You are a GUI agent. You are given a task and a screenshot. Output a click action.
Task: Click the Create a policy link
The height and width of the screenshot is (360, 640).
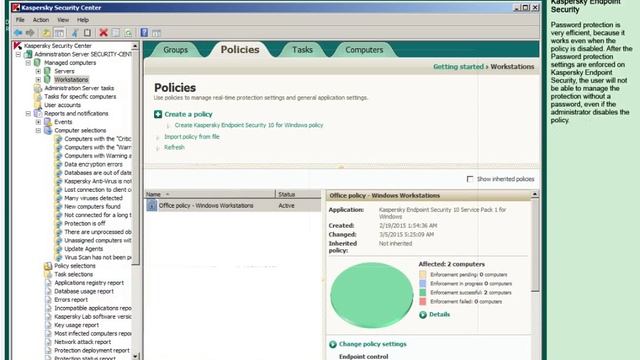tap(188, 114)
